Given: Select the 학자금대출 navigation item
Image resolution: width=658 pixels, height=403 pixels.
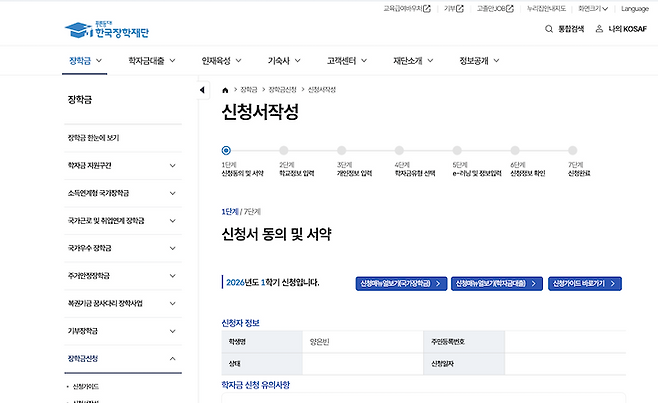Looking at the screenshot, I should click(146, 60).
